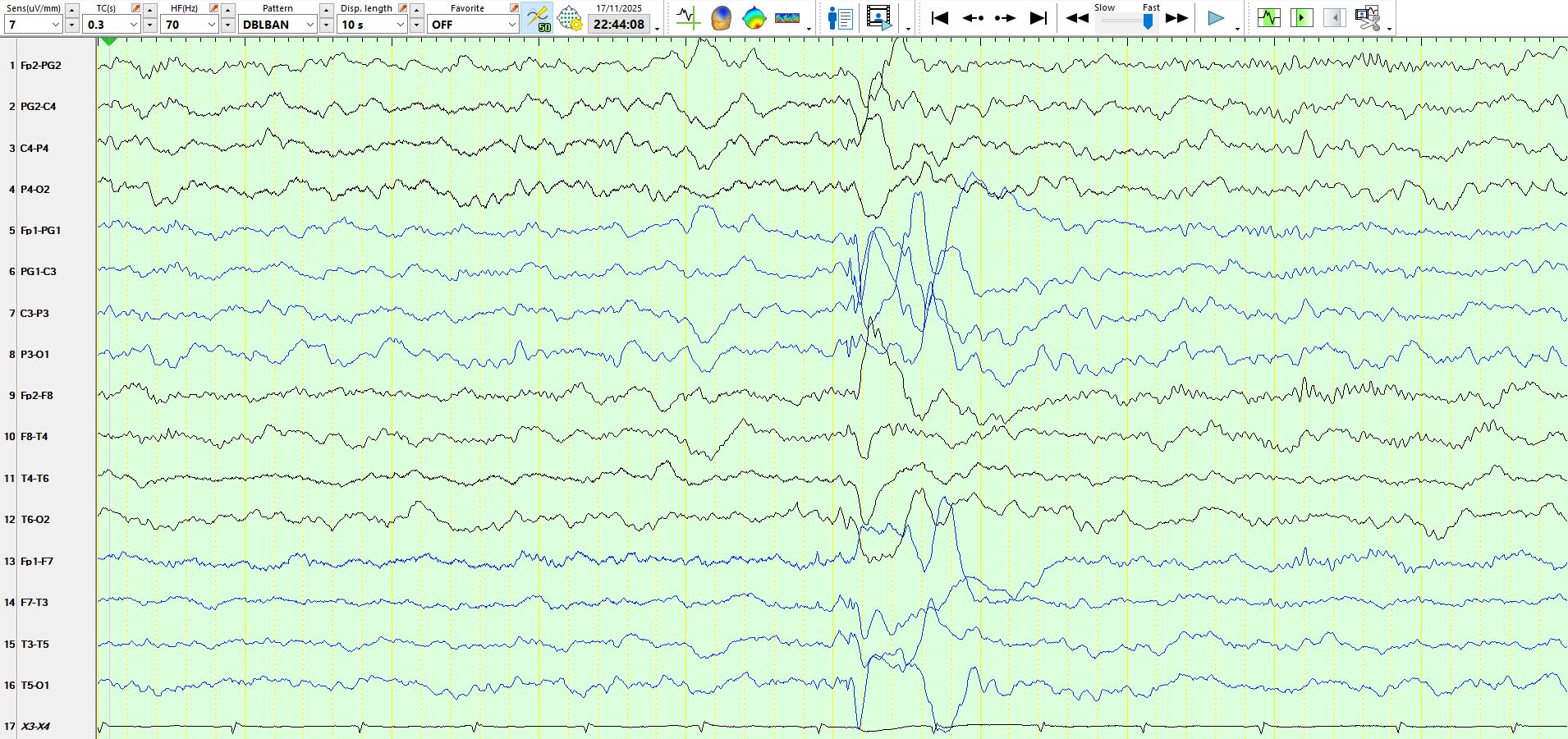
Task: Select the Fp2-PG2 channel label
Action: pos(41,66)
